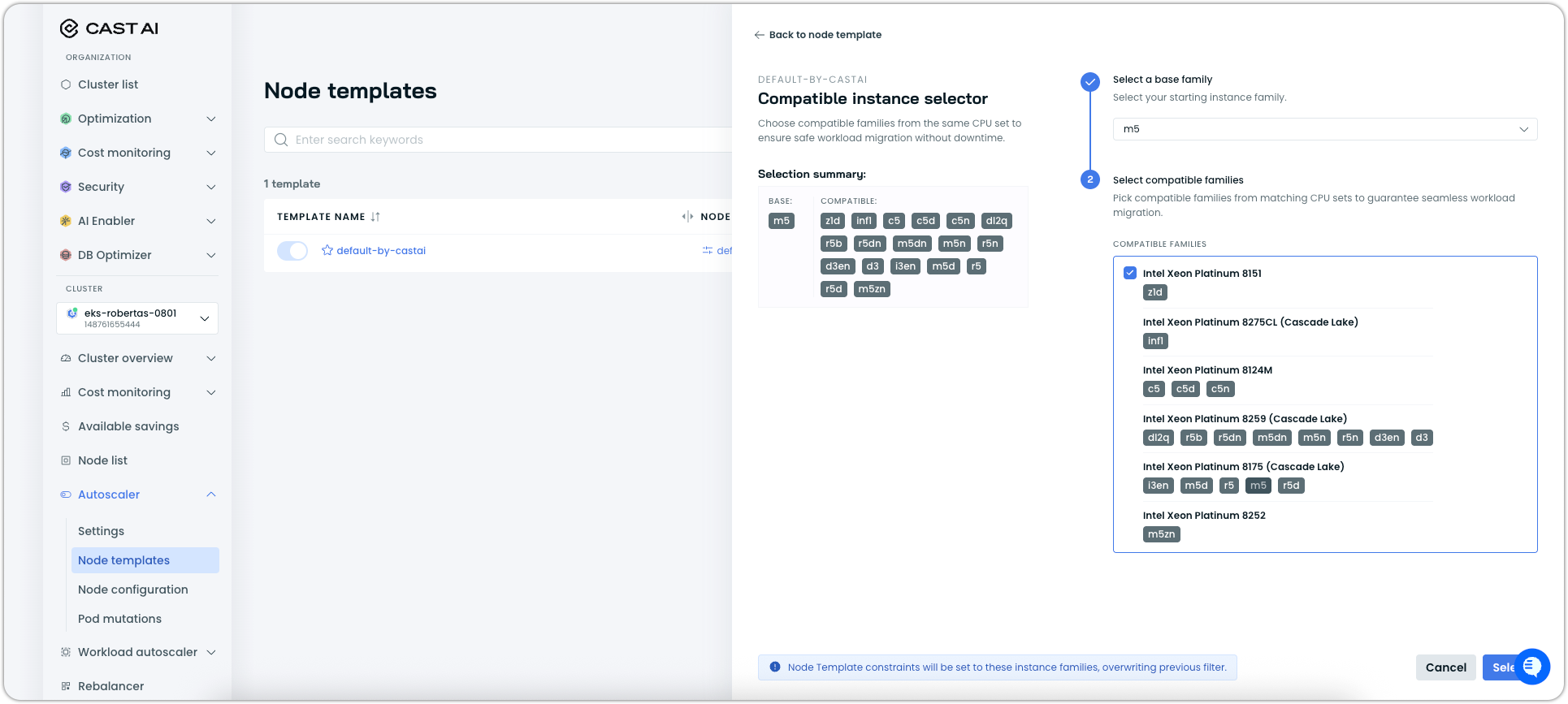Click the column resize icon near NODE

coord(687,217)
